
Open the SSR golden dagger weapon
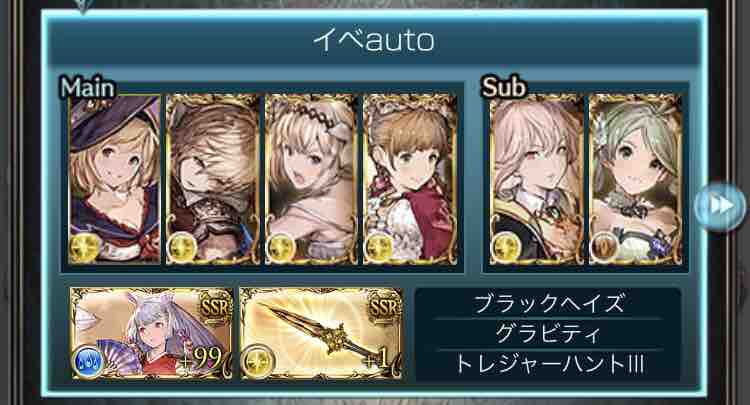click(x=321, y=333)
